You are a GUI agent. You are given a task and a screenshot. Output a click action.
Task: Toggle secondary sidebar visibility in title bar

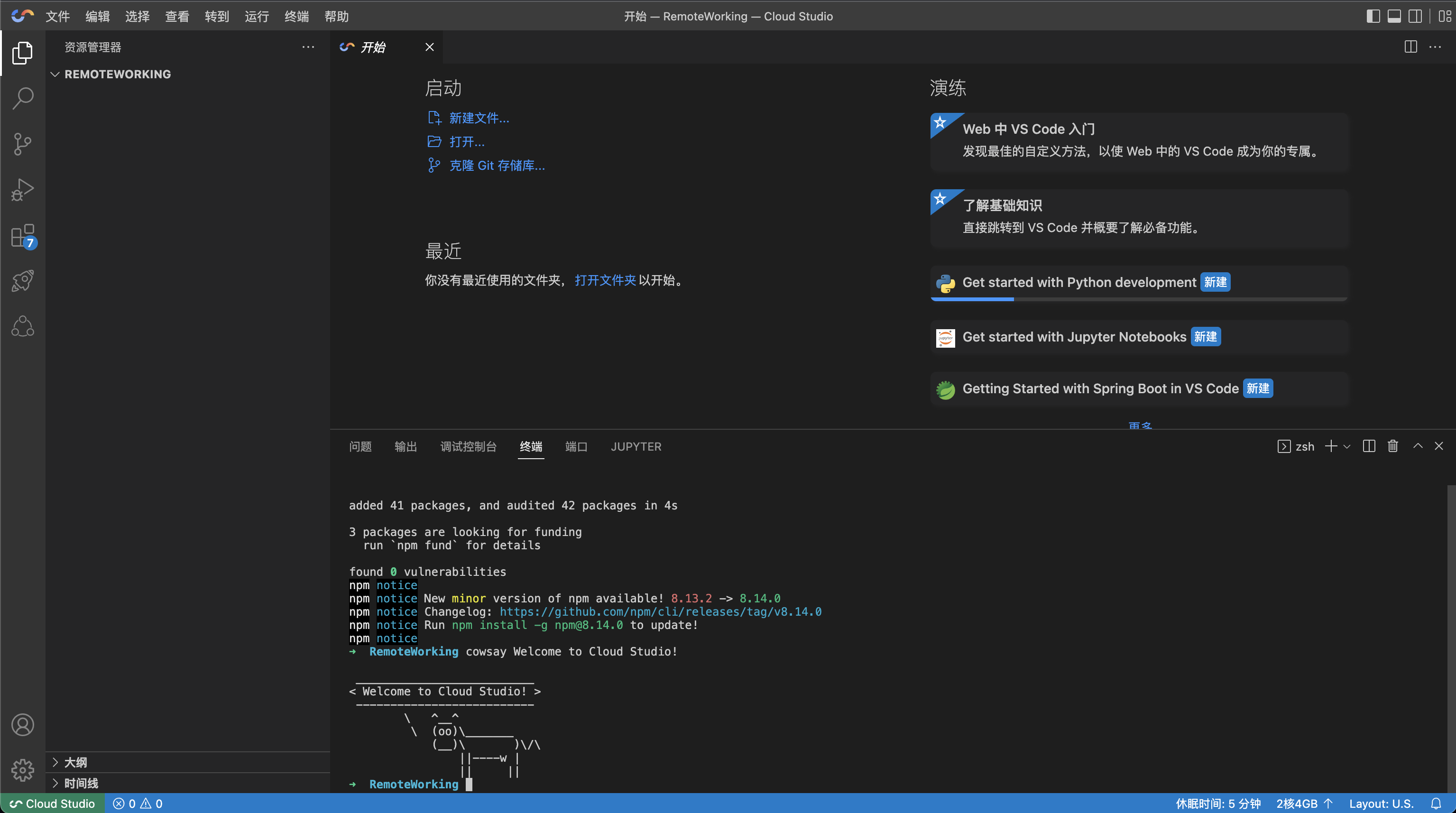click(x=1415, y=16)
